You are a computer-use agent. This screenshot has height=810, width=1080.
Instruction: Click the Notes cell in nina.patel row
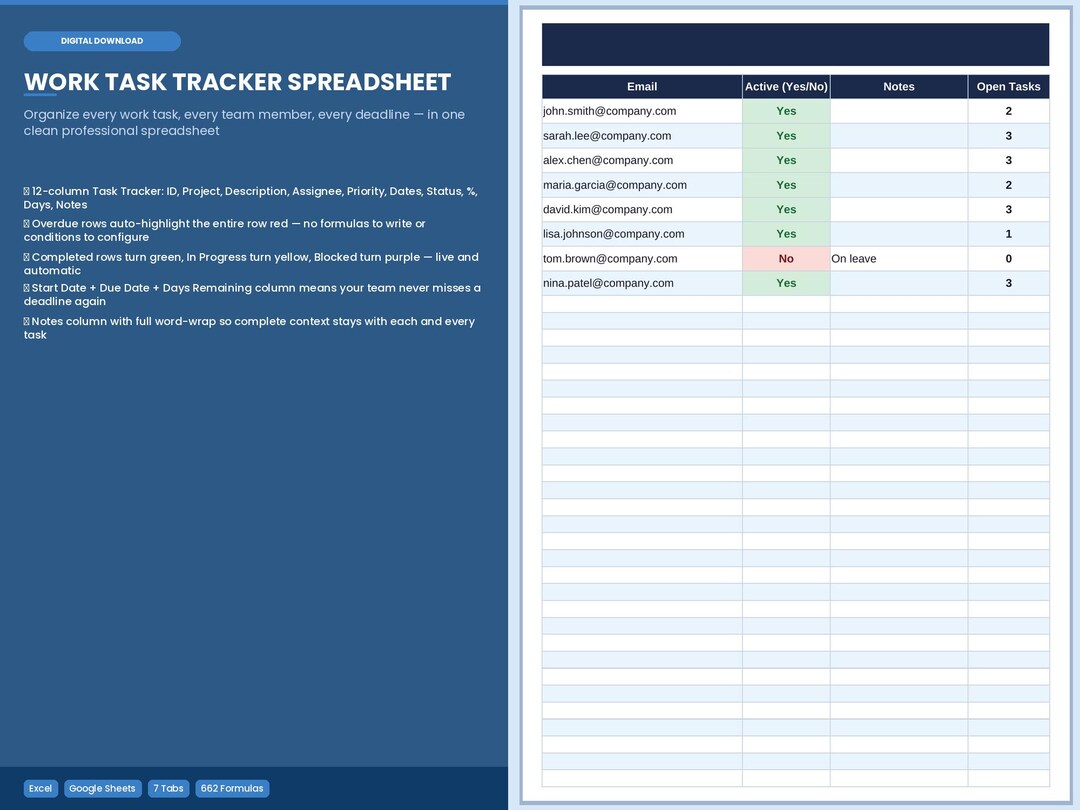(x=899, y=283)
